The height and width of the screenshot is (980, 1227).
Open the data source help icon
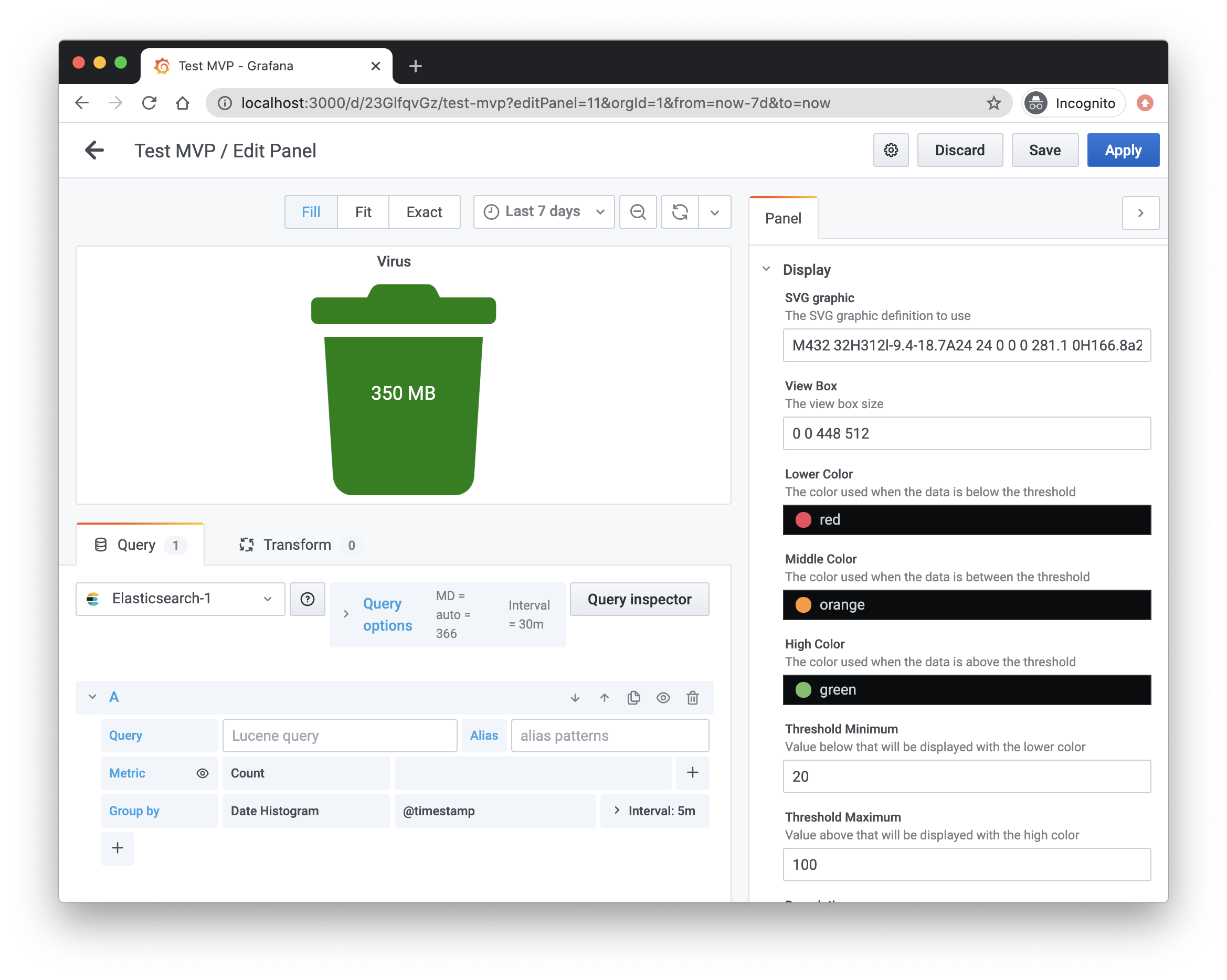pyautogui.click(x=308, y=599)
